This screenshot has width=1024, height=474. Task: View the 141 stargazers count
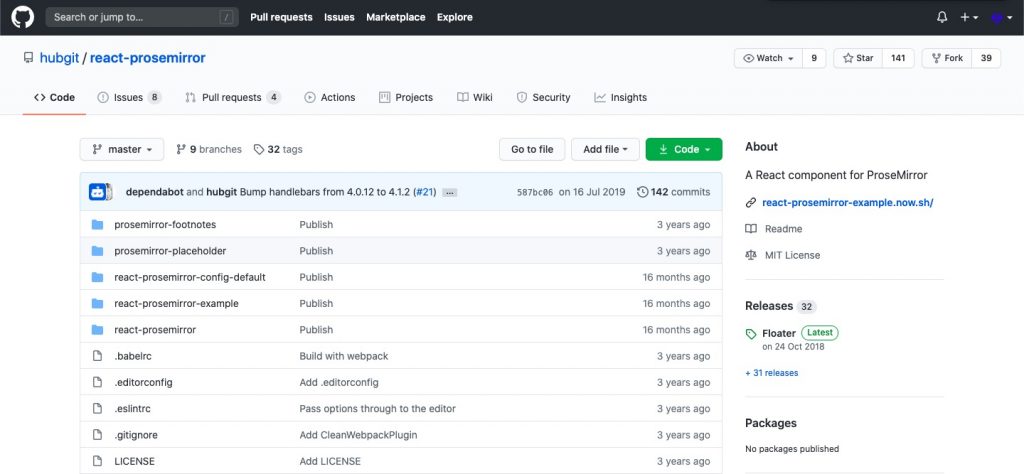pos(898,58)
